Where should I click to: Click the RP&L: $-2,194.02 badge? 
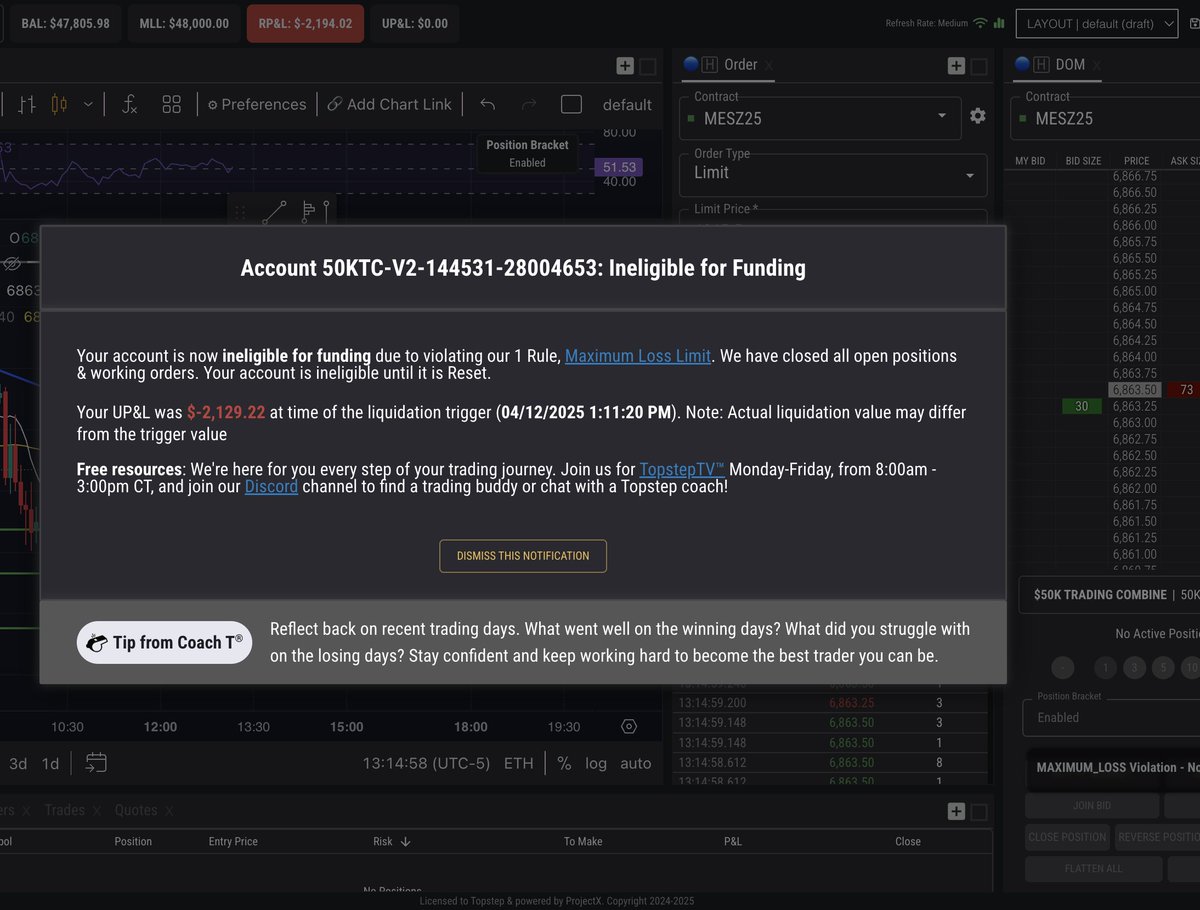(x=305, y=24)
